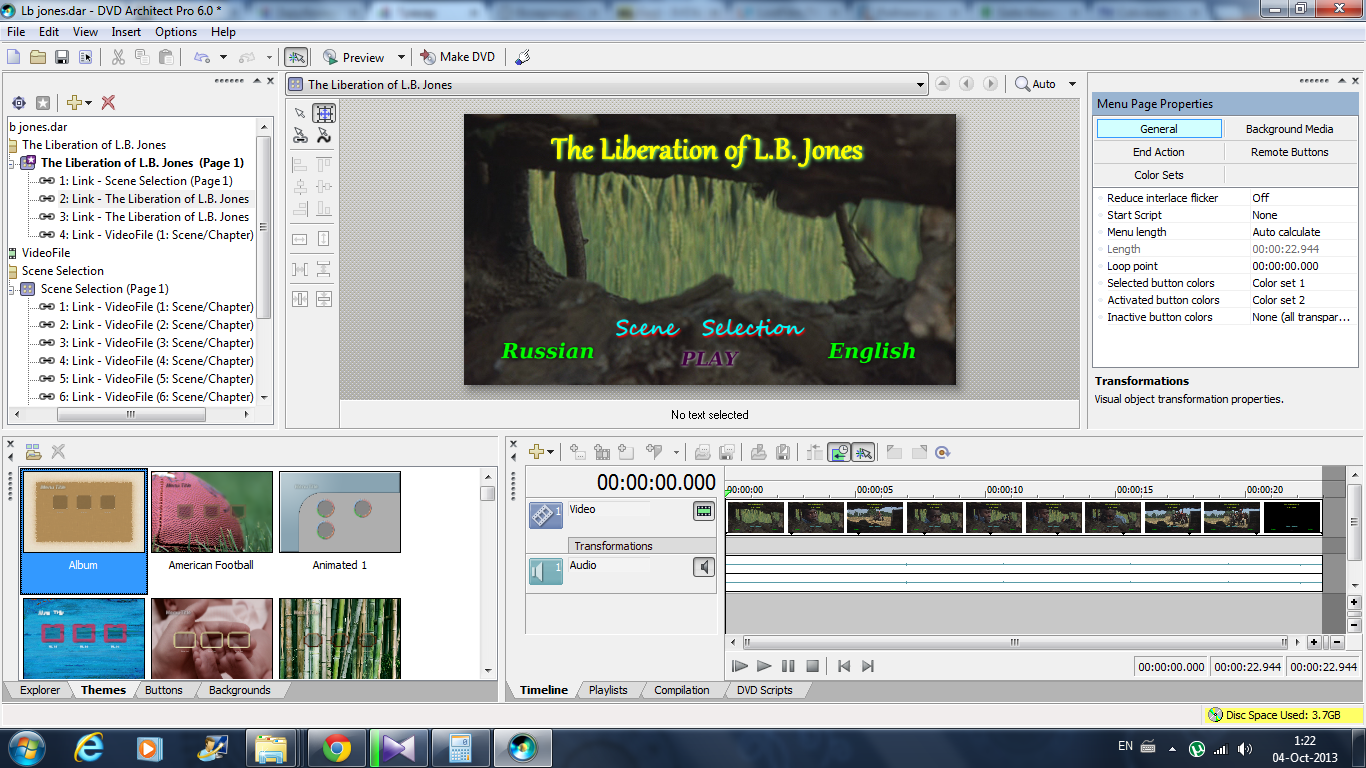This screenshot has width=1366, height=768.
Task: Click the Disc Space Used status icon
Action: point(1215,715)
